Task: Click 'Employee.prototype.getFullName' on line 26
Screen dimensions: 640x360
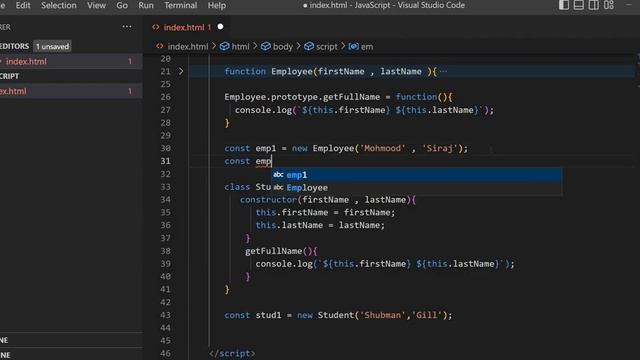Action: (x=302, y=97)
